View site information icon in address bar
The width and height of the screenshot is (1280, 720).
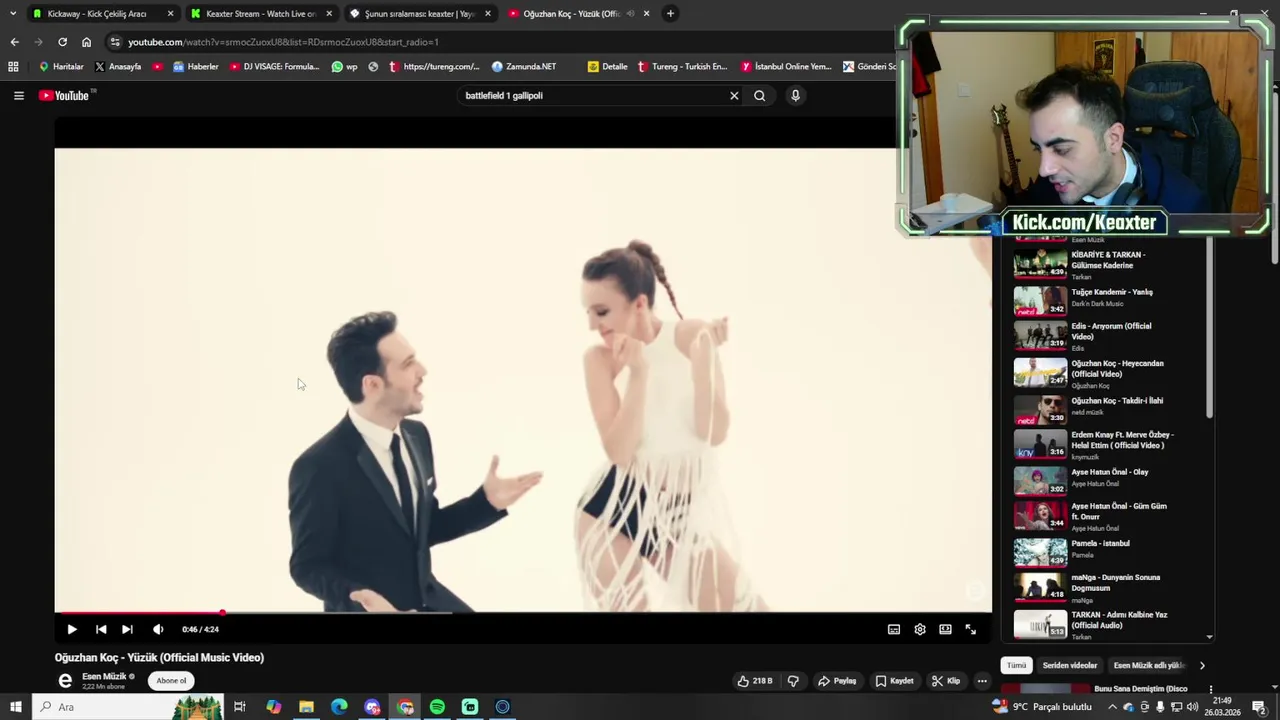coord(115,42)
